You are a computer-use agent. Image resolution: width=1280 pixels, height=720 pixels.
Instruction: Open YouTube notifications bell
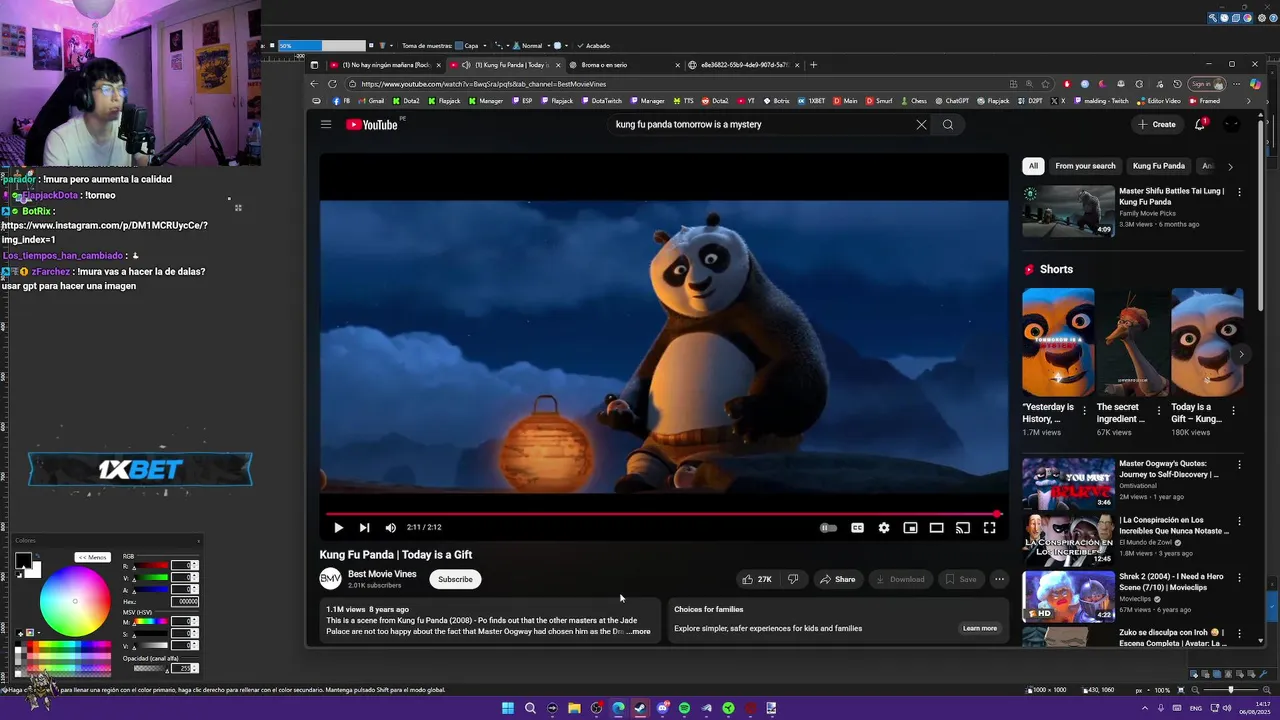coord(1200,124)
